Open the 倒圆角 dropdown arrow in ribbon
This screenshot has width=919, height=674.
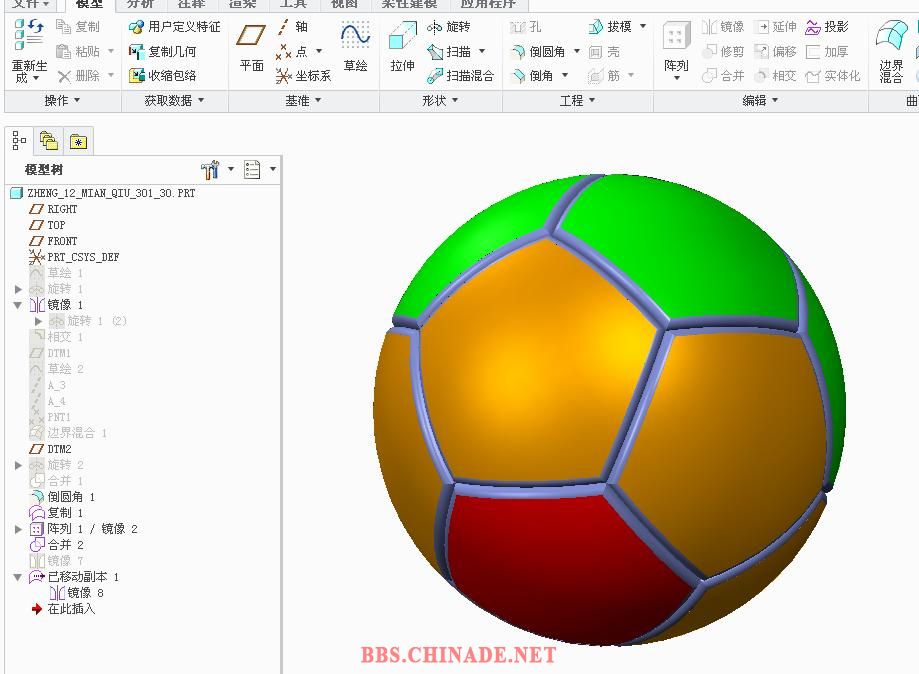click(577, 52)
